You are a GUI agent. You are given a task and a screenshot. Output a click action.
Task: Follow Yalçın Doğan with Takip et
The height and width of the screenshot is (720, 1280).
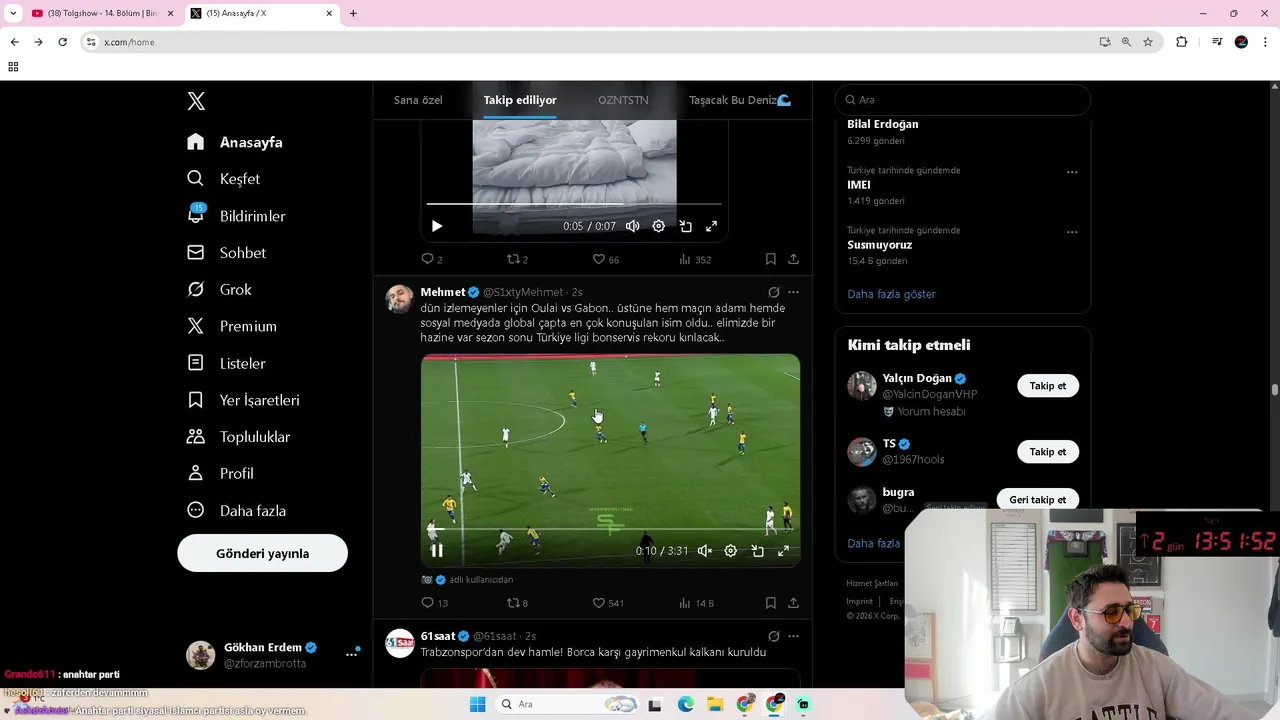click(x=1048, y=386)
